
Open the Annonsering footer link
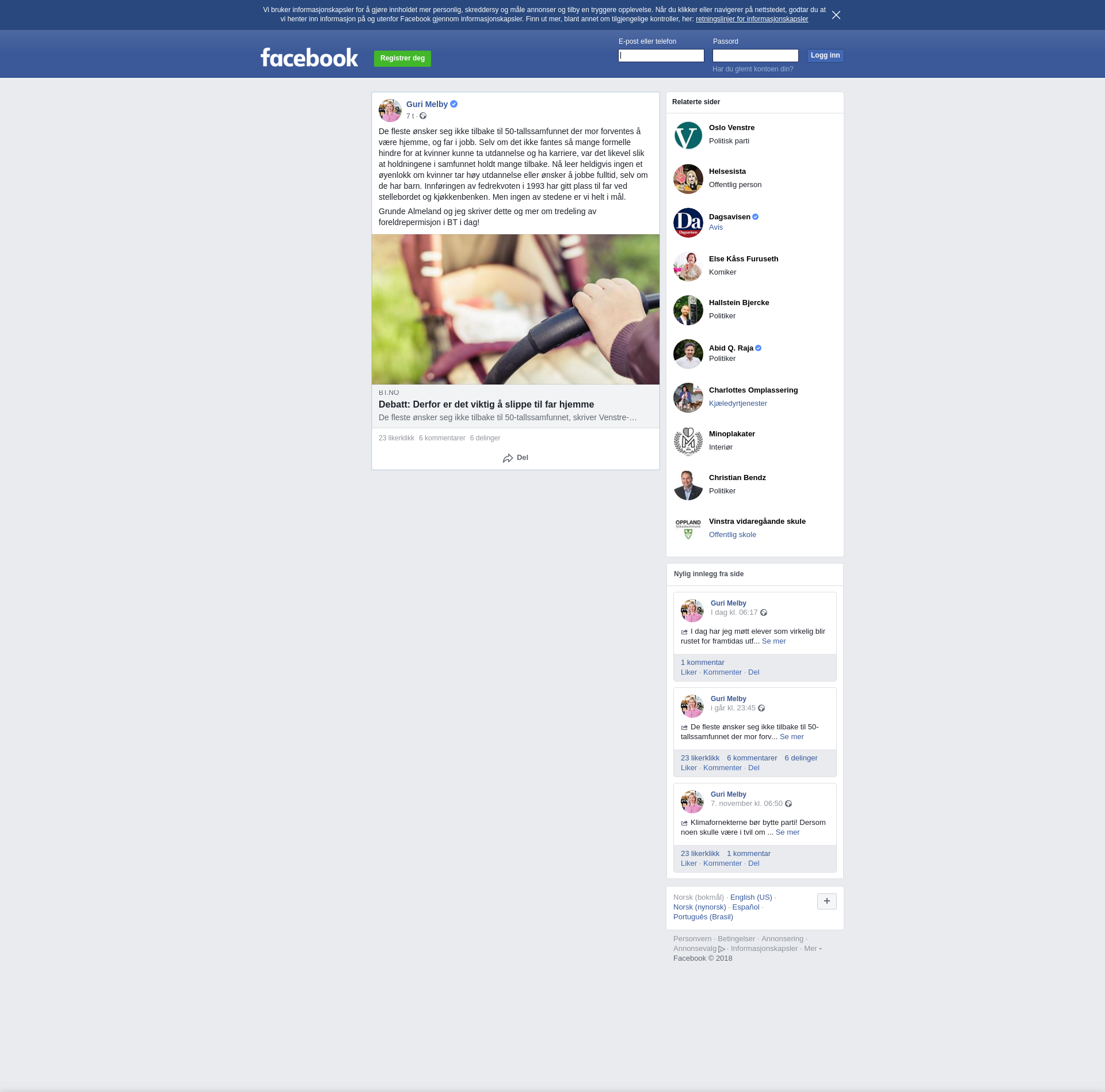[x=782, y=939]
